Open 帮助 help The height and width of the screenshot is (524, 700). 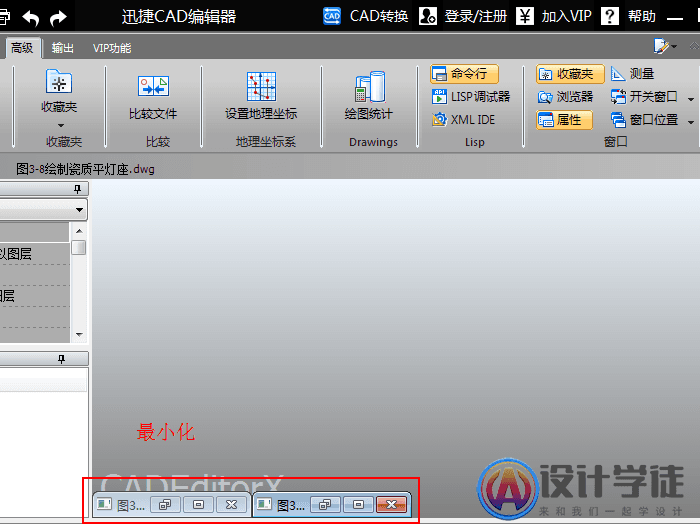pos(629,17)
